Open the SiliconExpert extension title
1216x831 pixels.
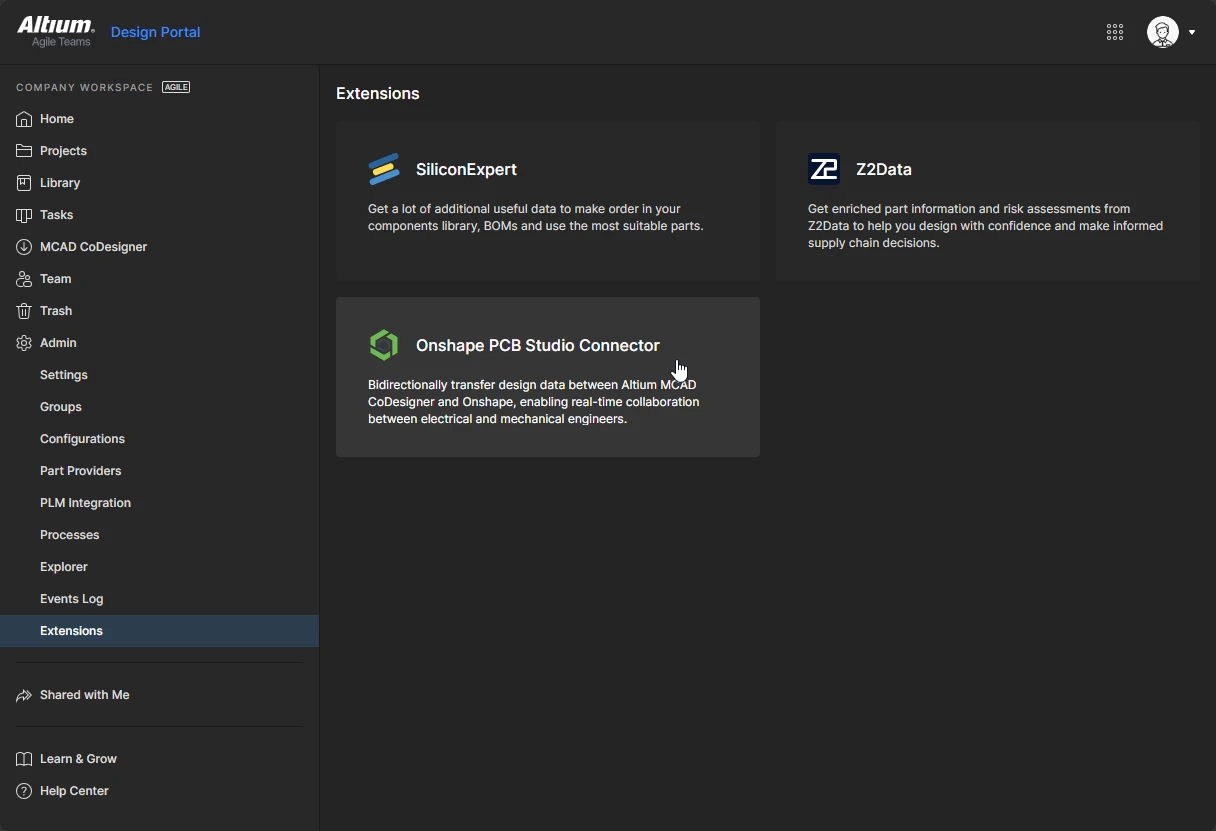pos(466,170)
